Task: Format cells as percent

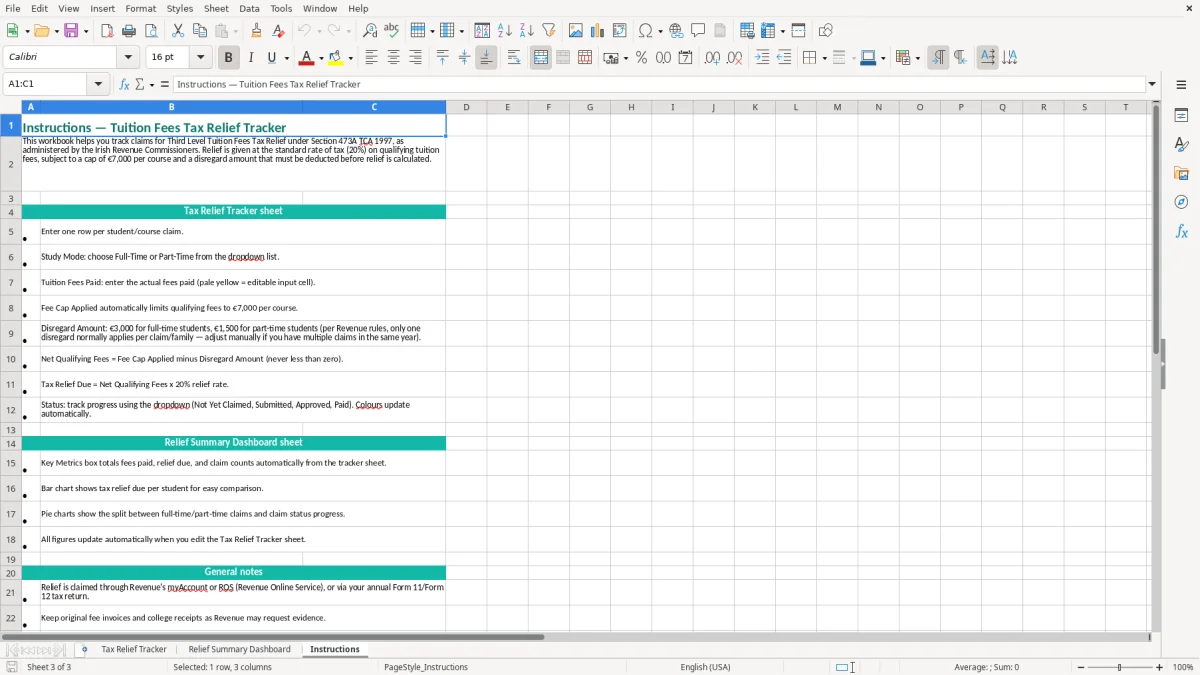Action: point(641,58)
